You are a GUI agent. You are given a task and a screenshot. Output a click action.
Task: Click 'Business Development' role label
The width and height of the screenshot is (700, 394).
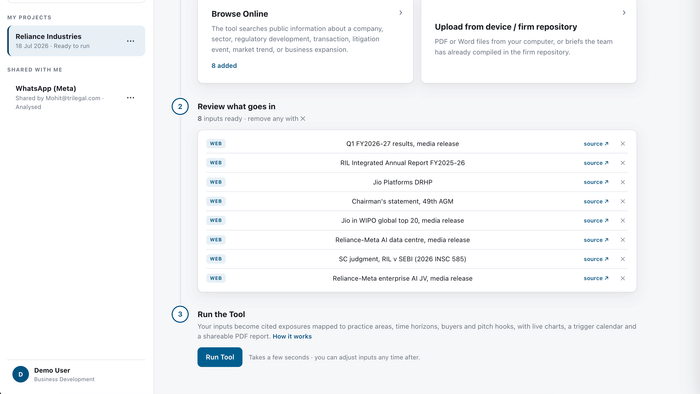point(64,379)
